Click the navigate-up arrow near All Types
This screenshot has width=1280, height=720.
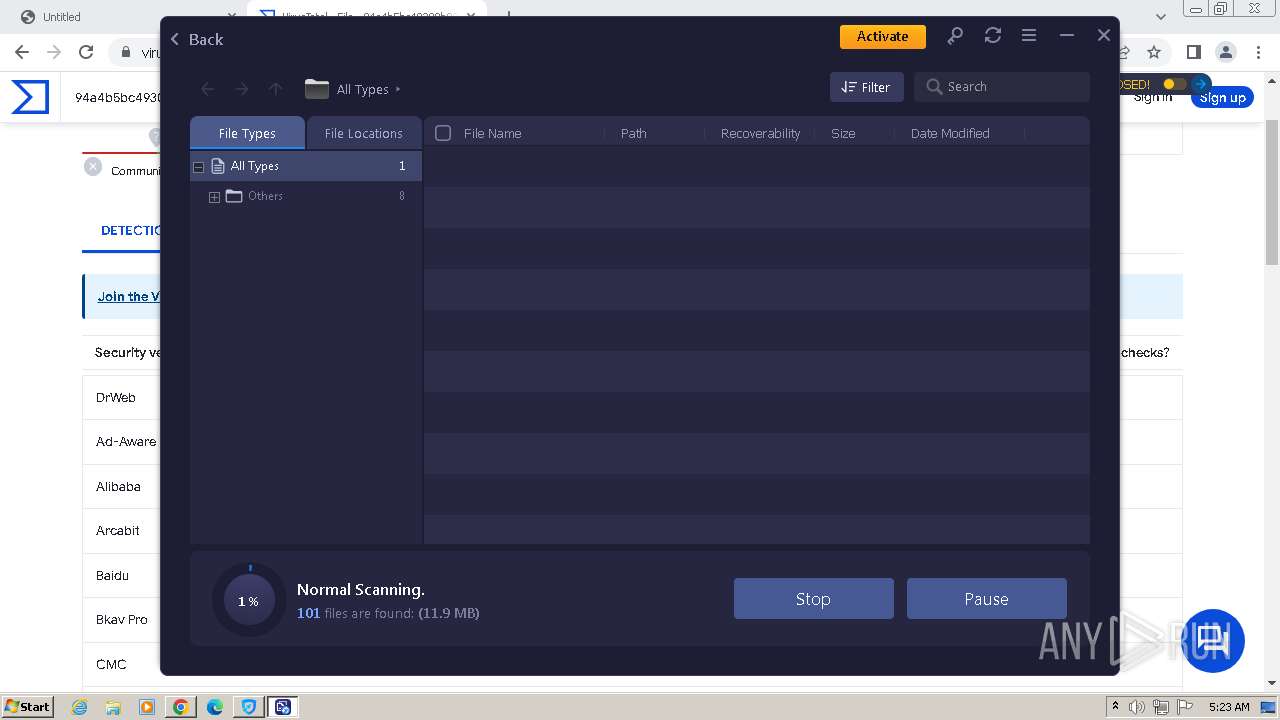pyautogui.click(x=275, y=89)
